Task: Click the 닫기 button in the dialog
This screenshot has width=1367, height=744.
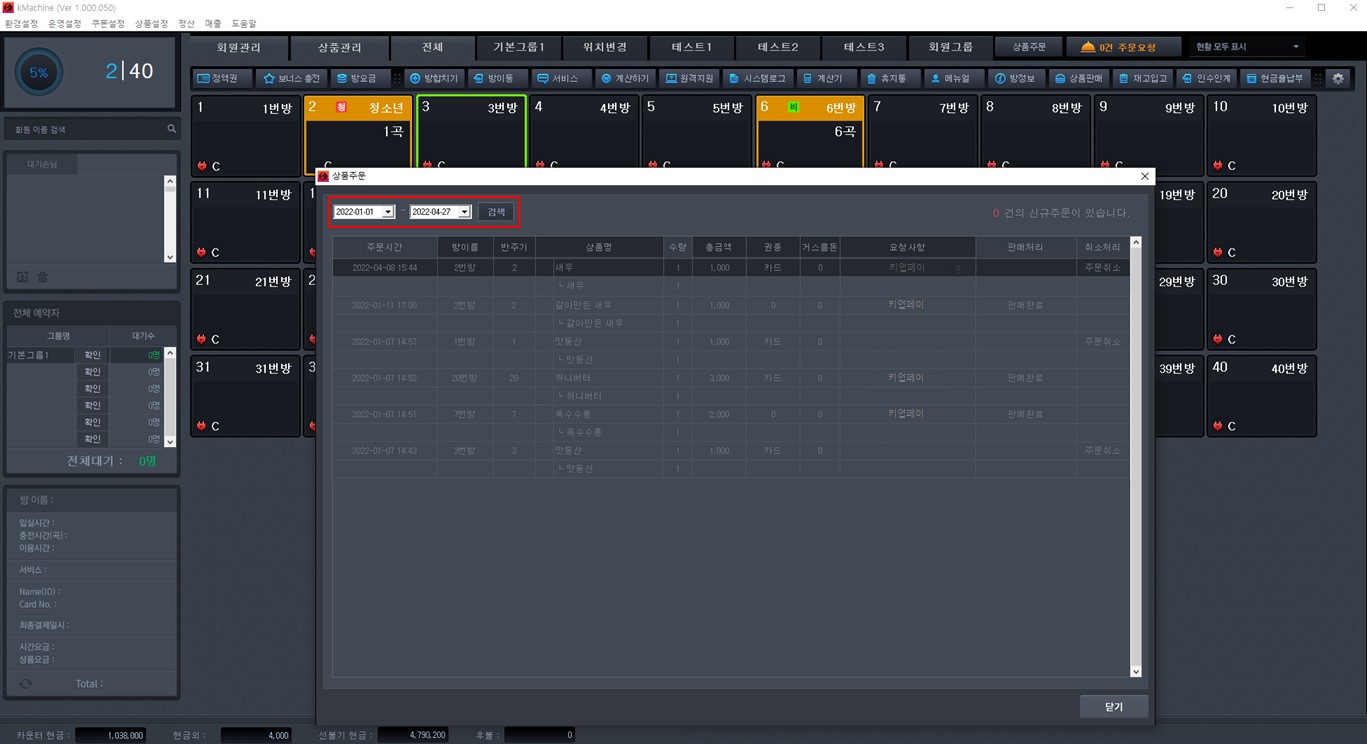Action: click(1113, 706)
